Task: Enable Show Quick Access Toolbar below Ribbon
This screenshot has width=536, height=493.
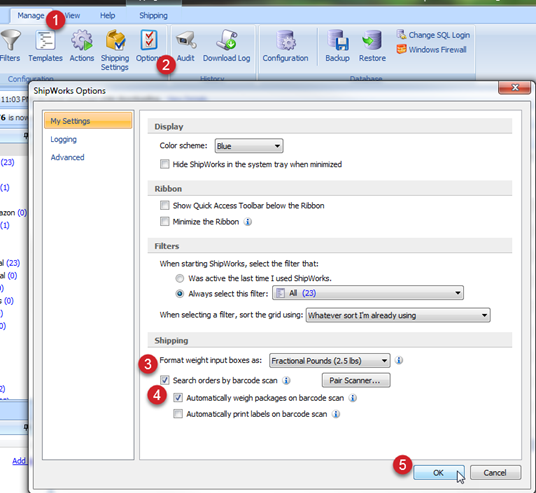Action: (165, 205)
